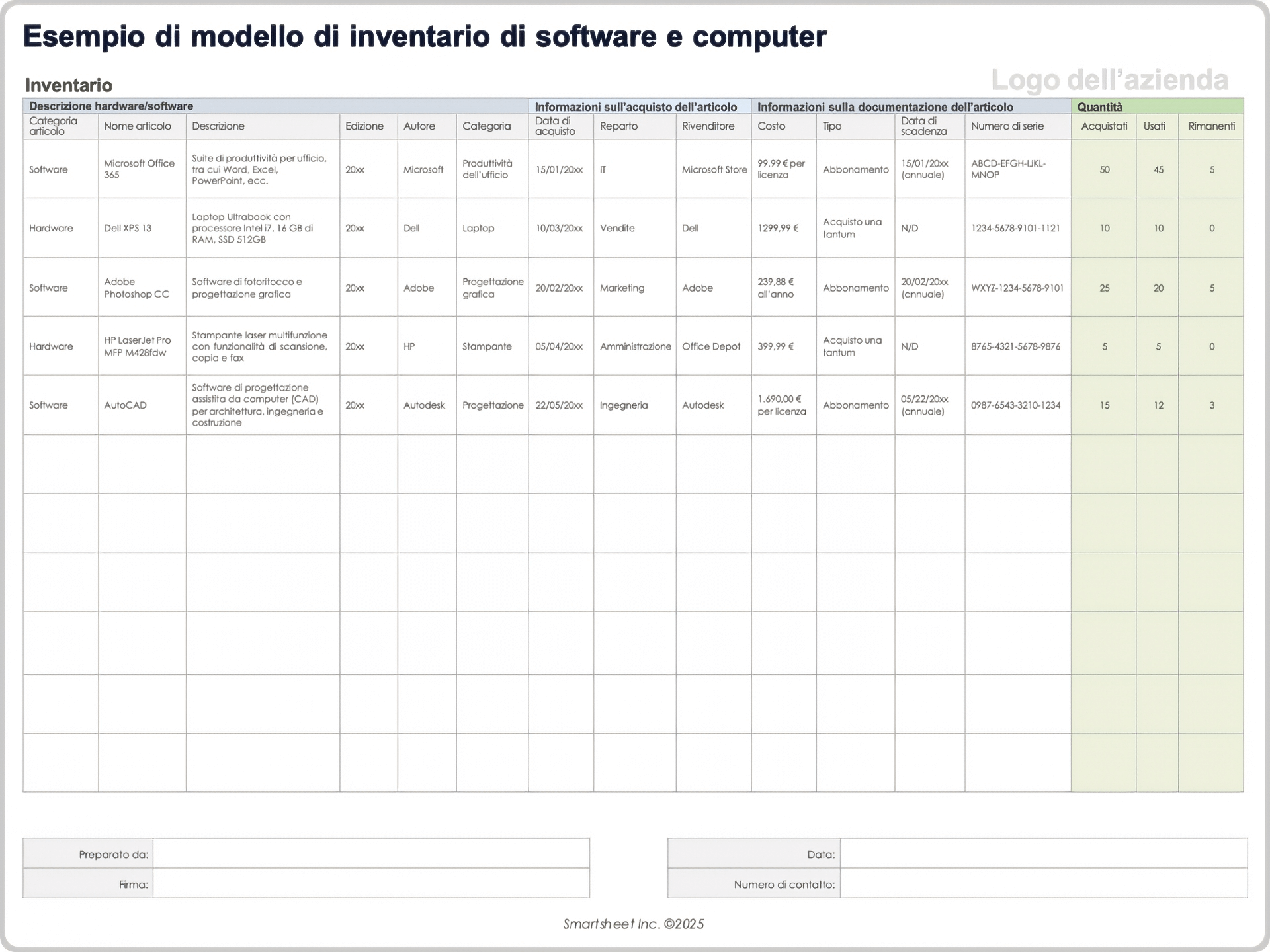Select the 'Rimanenti' column header
1270x952 pixels.
point(1212,126)
